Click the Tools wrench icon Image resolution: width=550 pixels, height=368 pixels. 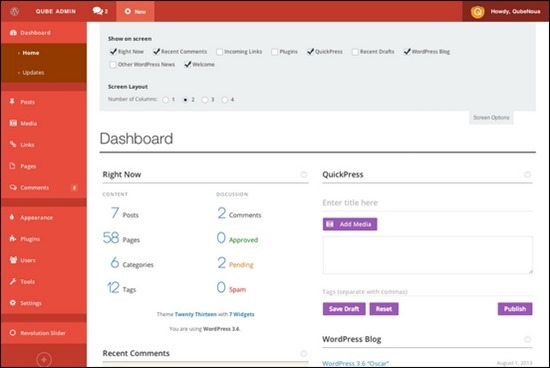coord(13,281)
